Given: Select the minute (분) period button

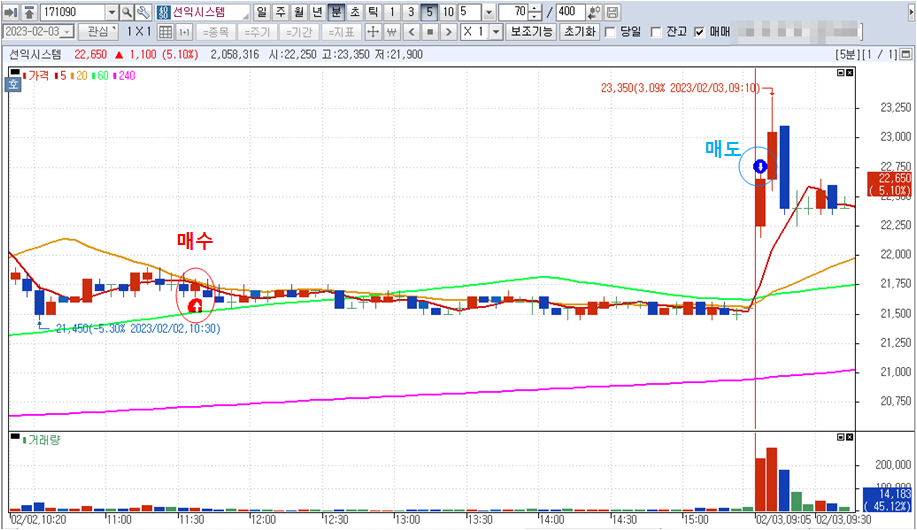Looking at the screenshot, I should pos(336,12).
